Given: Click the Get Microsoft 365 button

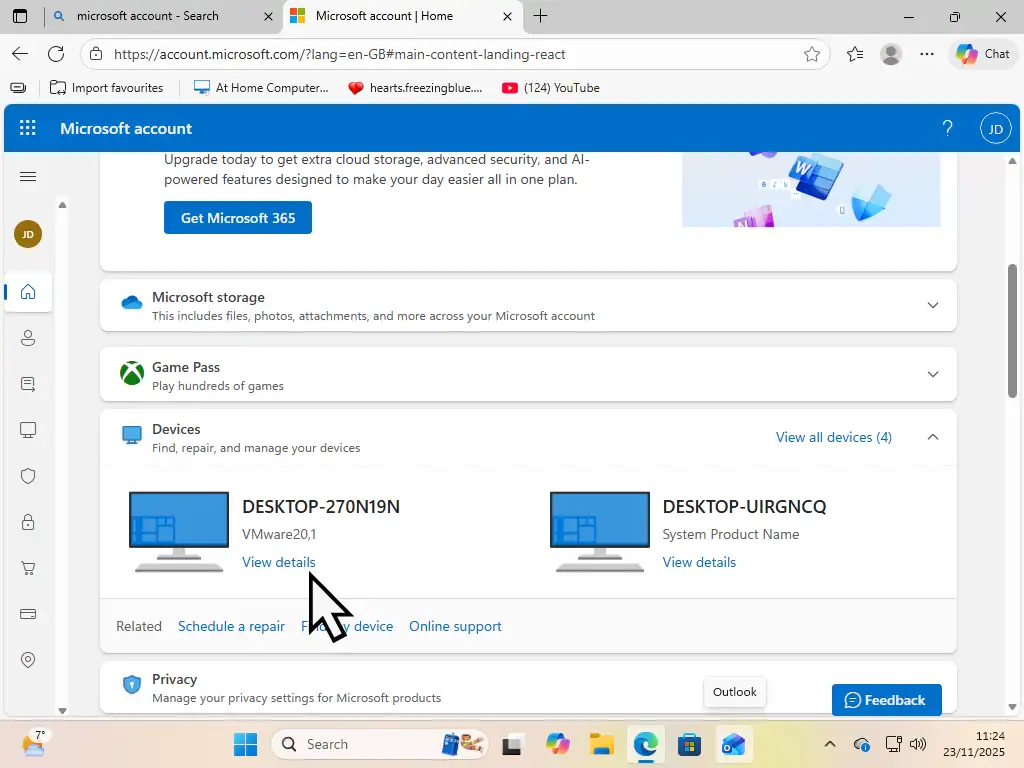Looking at the screenshot, I should pos(237,217).
